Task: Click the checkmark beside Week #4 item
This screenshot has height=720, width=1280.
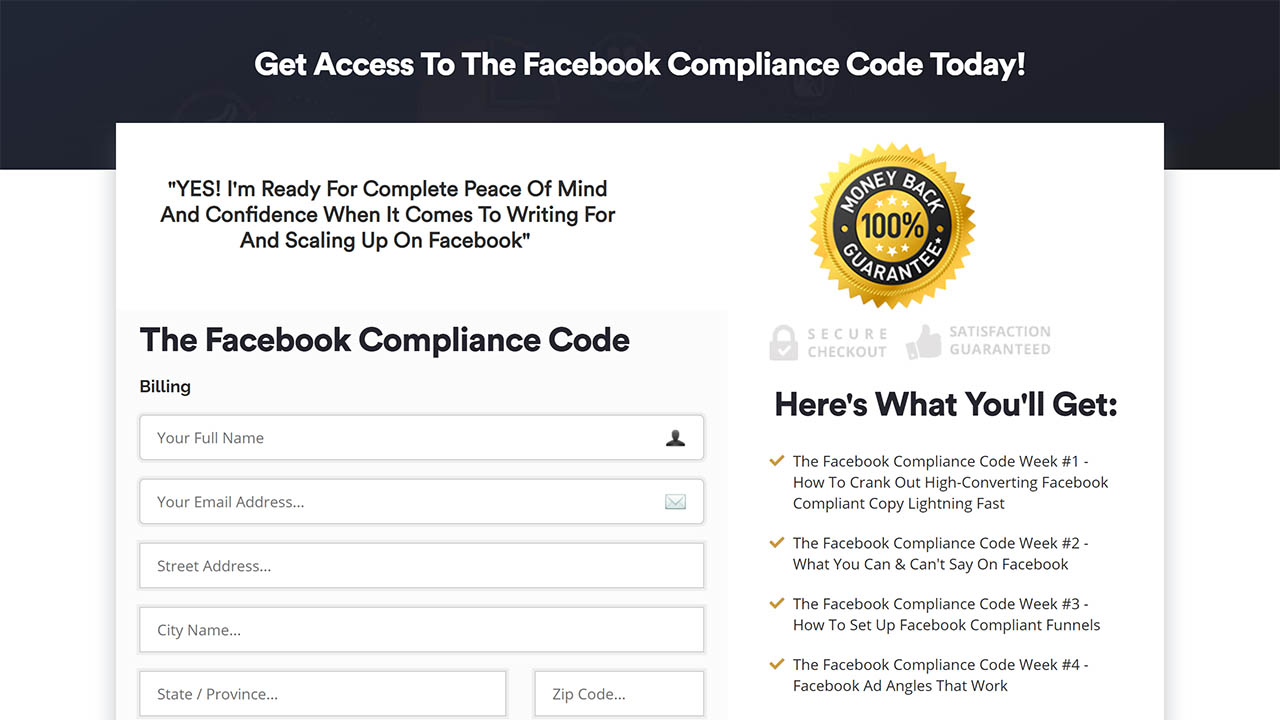Action: (x=776, y=665)
